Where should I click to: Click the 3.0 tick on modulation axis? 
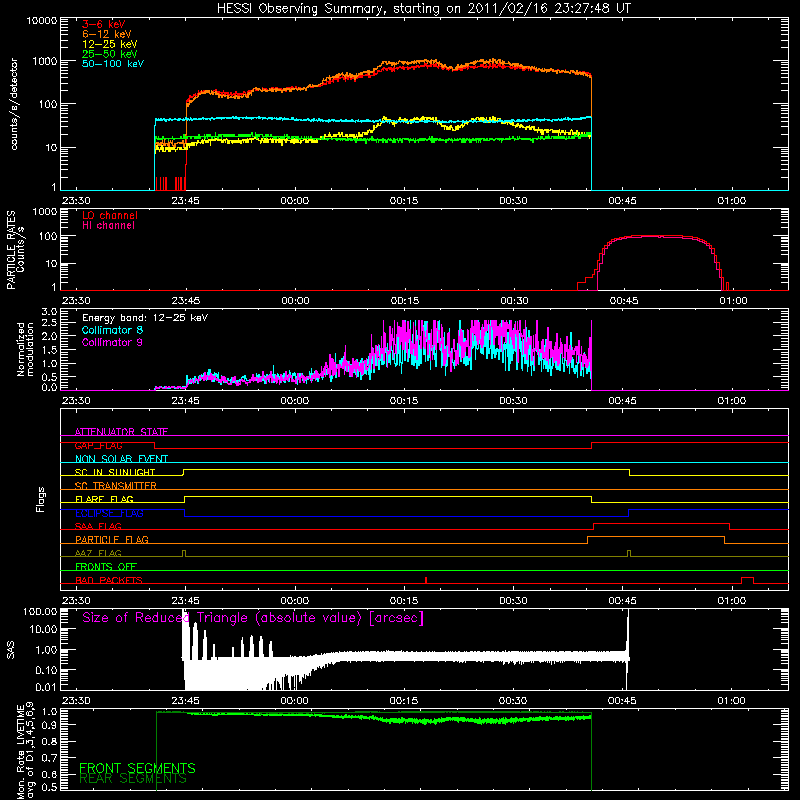(49, 312)
